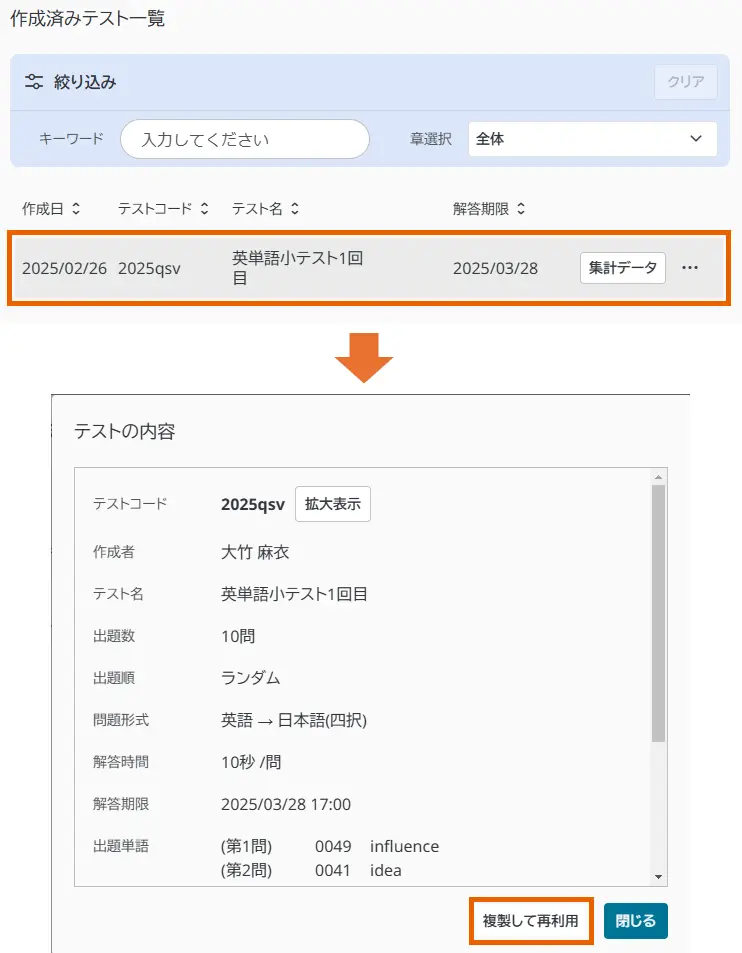Sort by 解答期限 column arrows
Screen dimensions: 742x953
(x=521, y=208)
